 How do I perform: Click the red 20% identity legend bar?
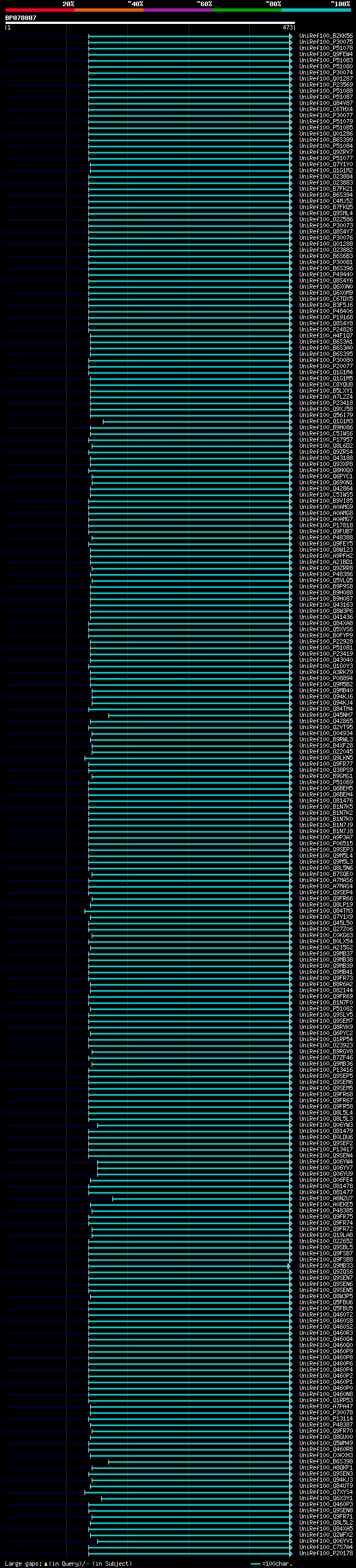tap(40, 10)
